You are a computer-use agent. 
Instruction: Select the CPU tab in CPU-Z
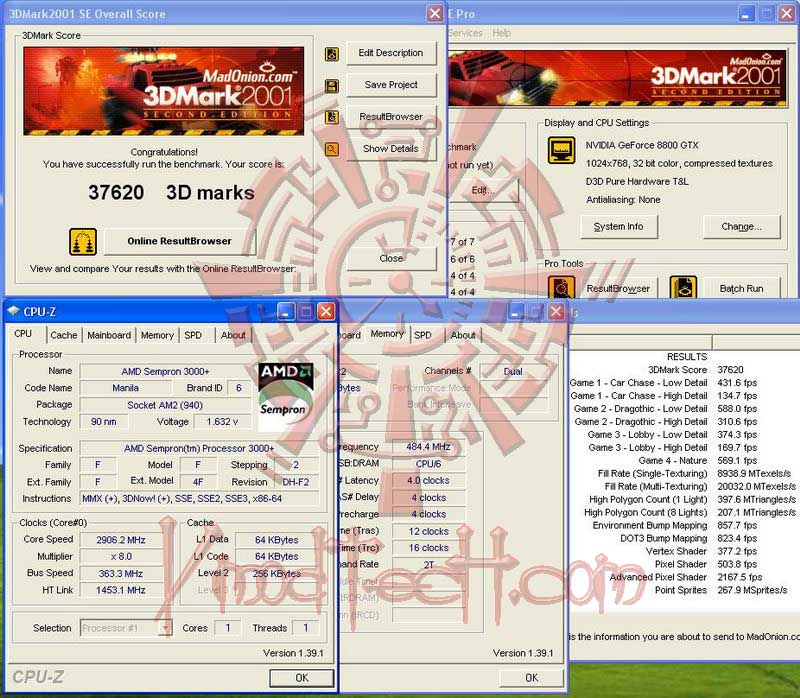pyautogui.click(x=23, y=334)
